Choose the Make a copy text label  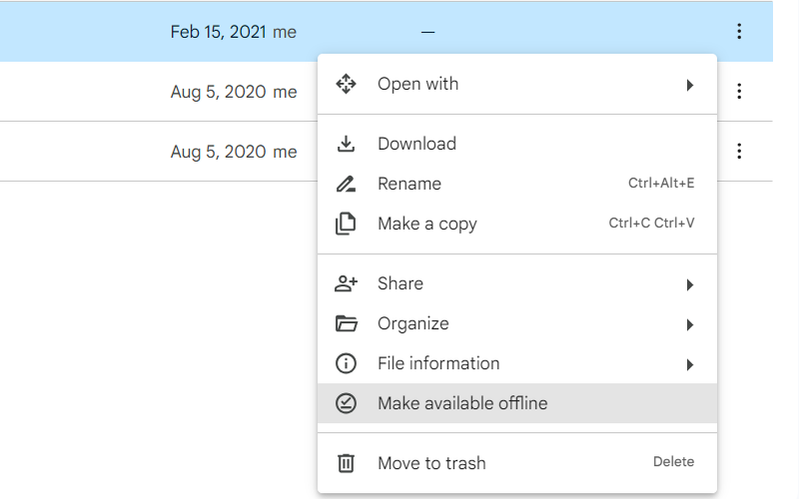coord(427,224)
